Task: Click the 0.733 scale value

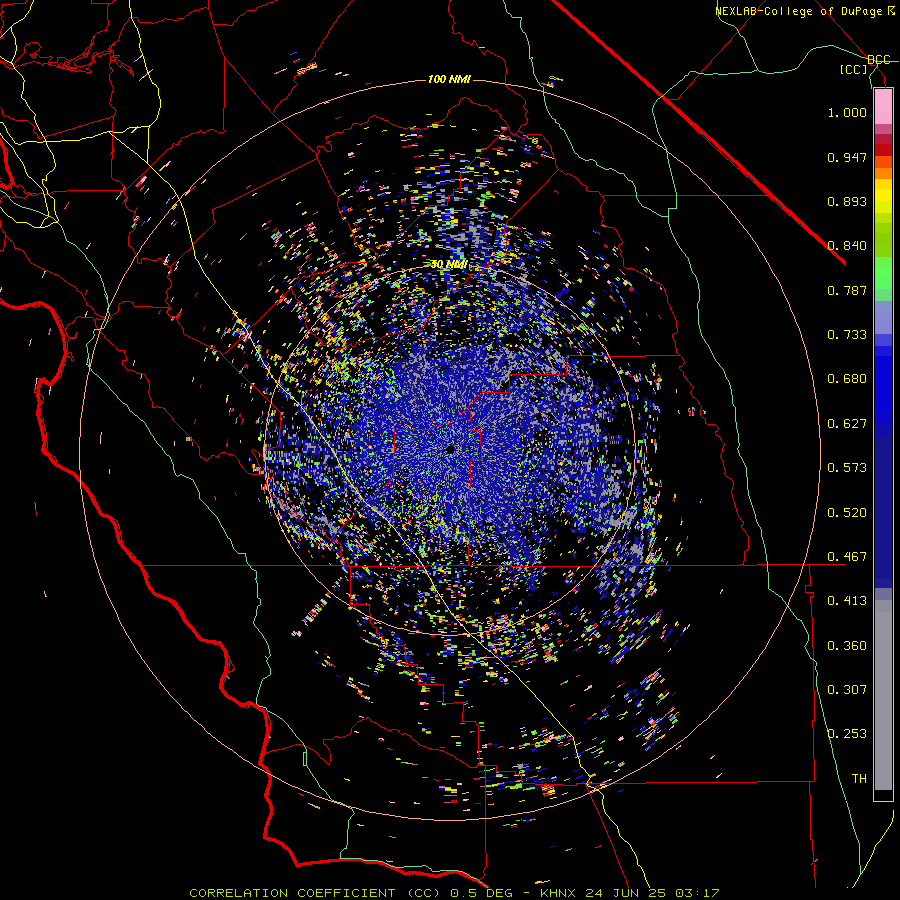Action: (847, 335)
